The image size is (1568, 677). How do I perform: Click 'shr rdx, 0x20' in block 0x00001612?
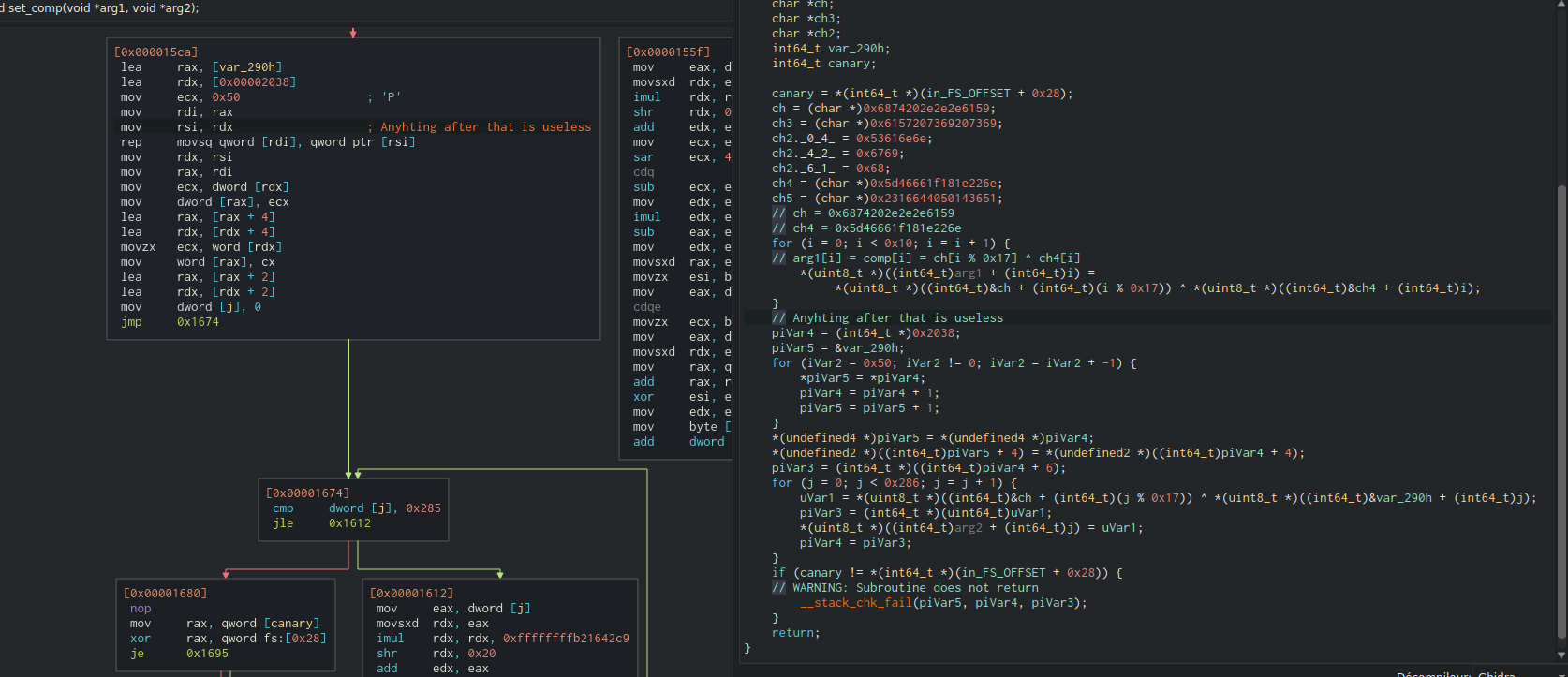[x=436, y=654]
